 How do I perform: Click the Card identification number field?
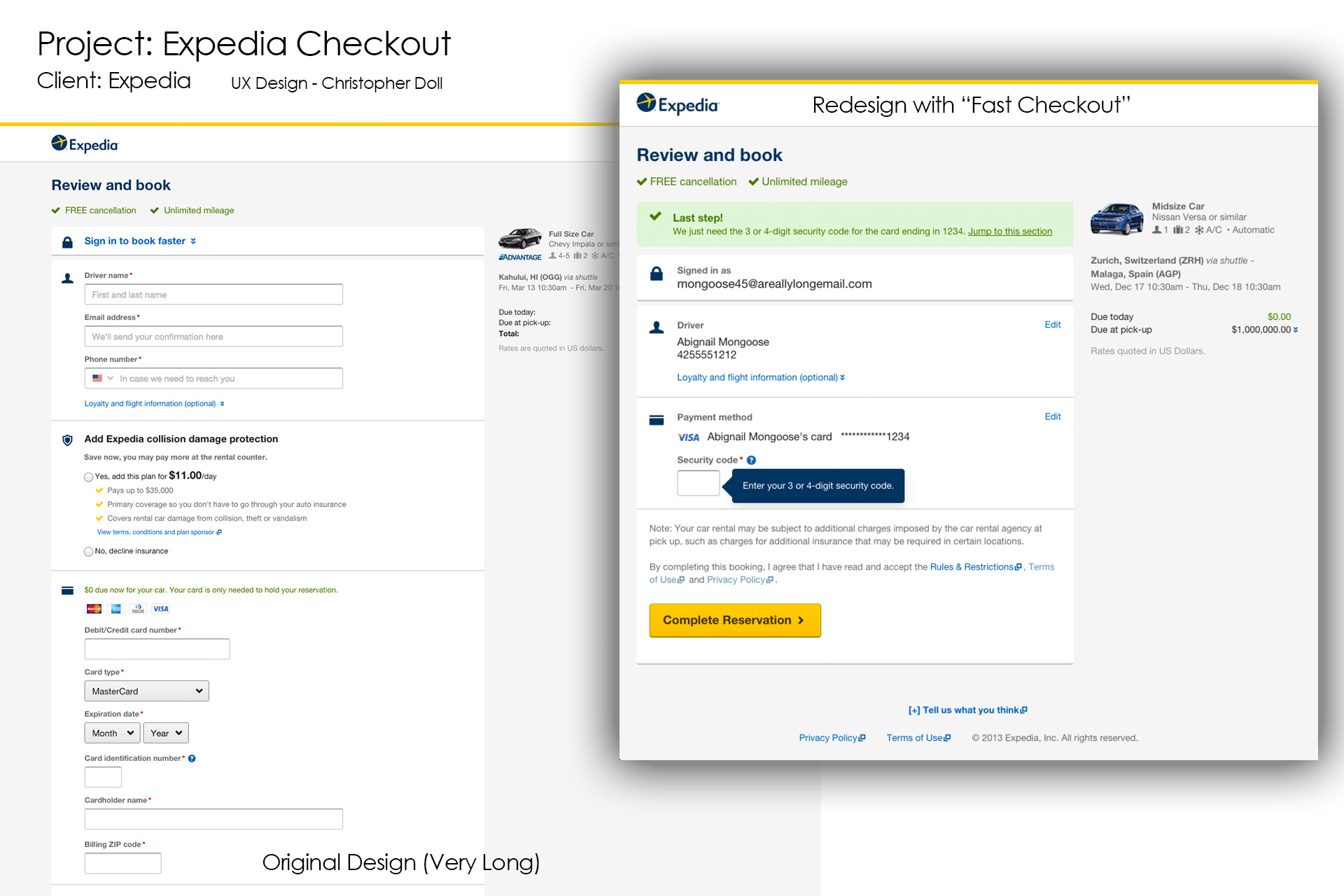(x=103, y=777)
